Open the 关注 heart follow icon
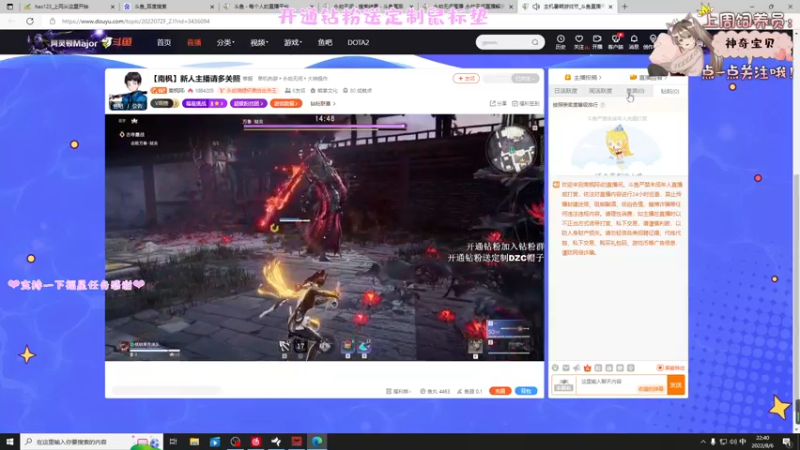 579,42
